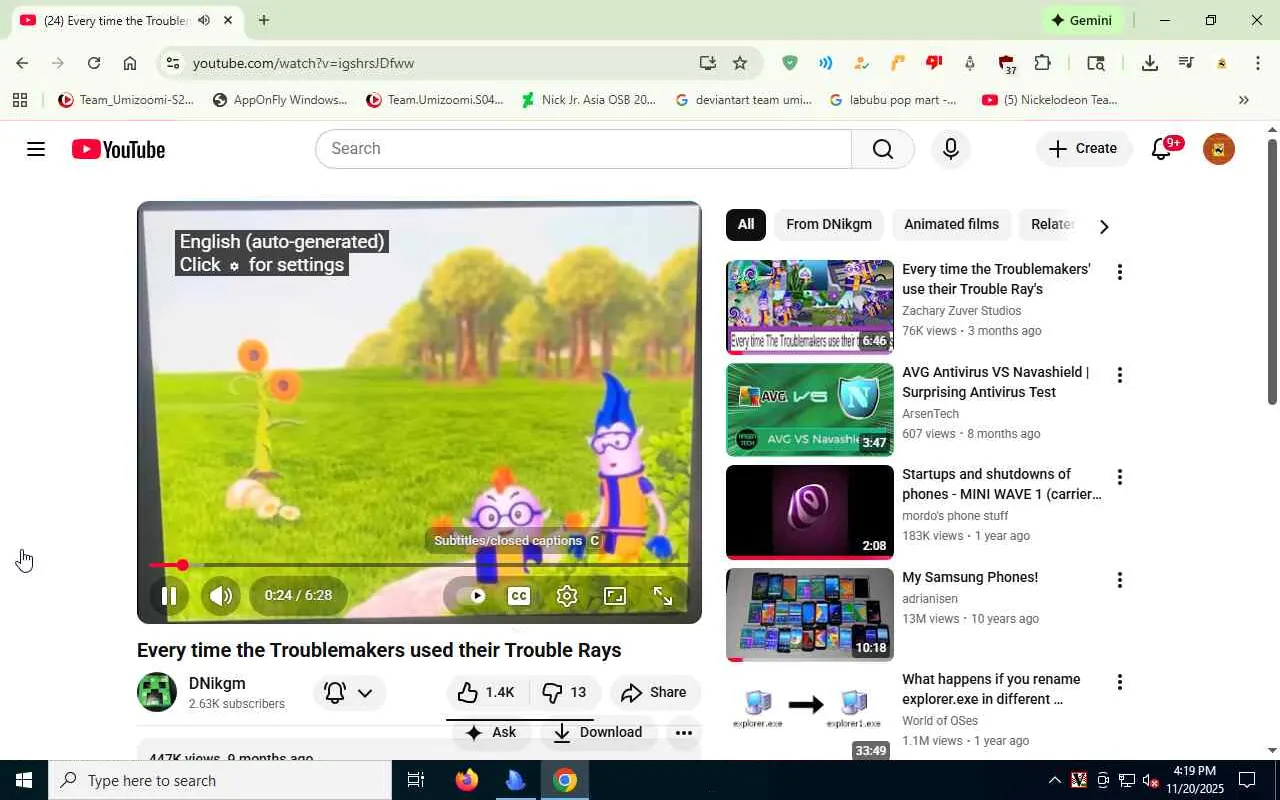The height and width of the screenshot is (800, 1280).
Task: Open options menu for Startups and shutdowns video
Action: [x=1120, y=477]
